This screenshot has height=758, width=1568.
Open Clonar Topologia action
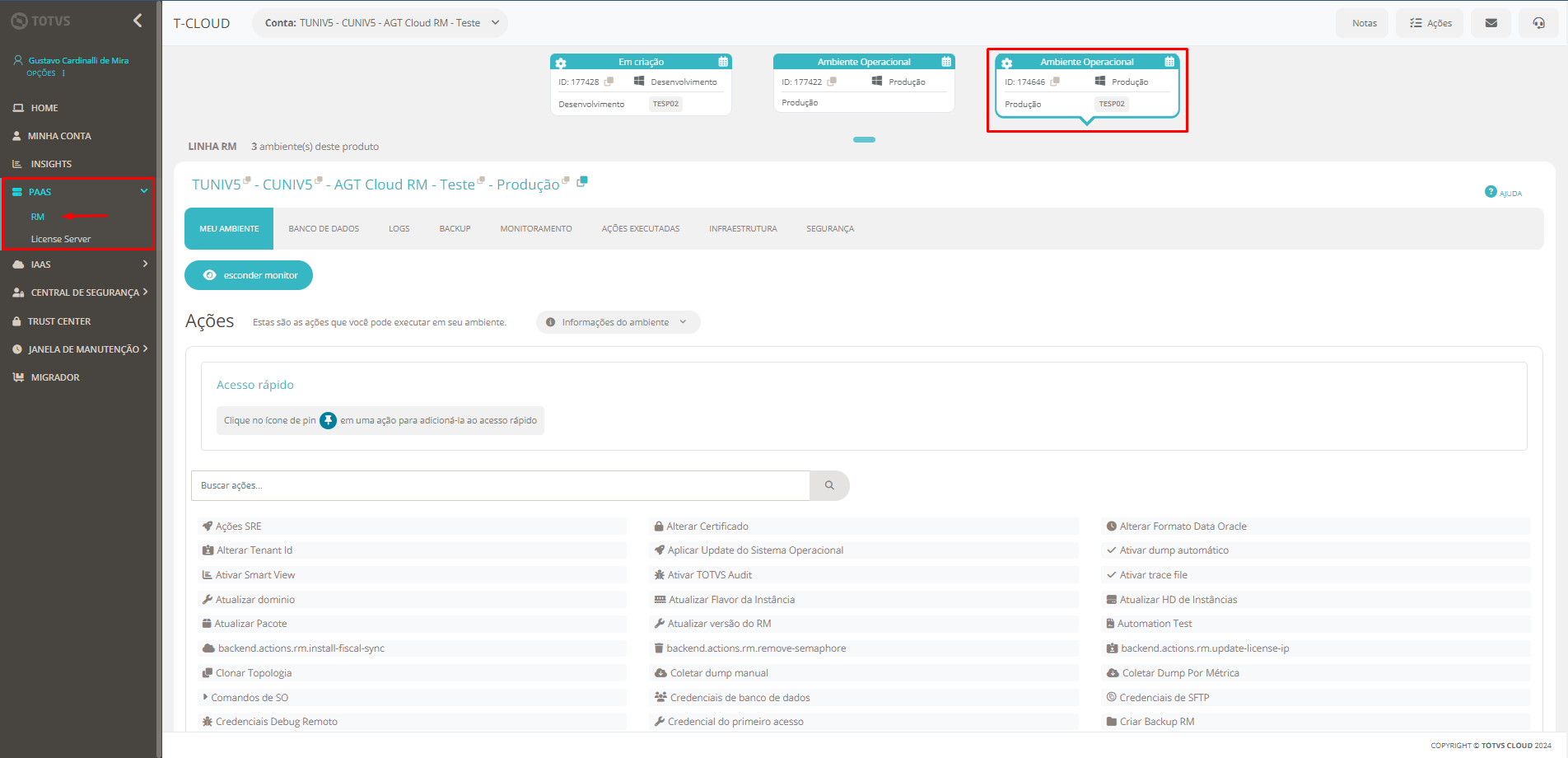pos(412,673)
